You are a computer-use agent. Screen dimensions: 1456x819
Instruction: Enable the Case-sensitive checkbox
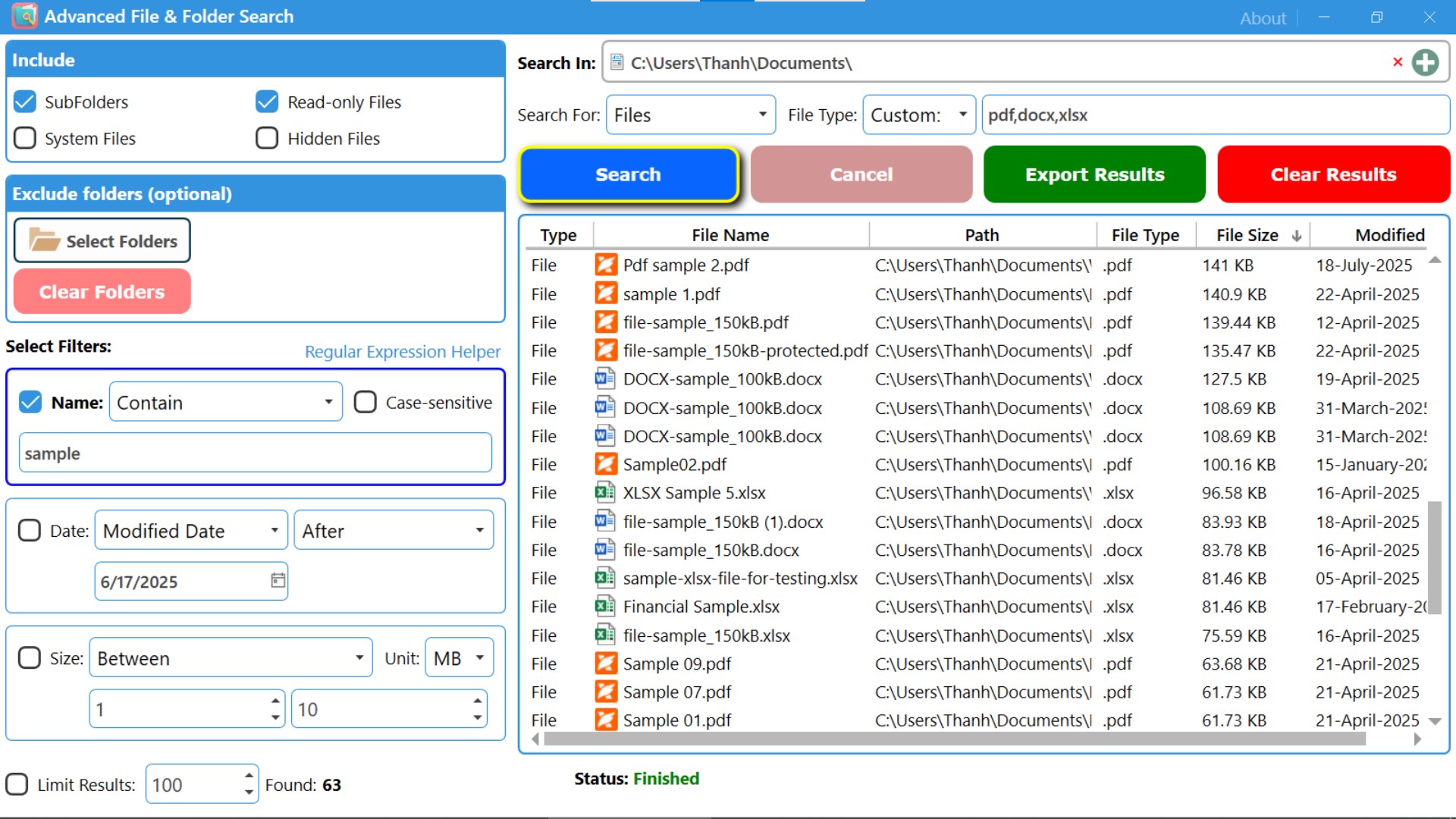366,402
